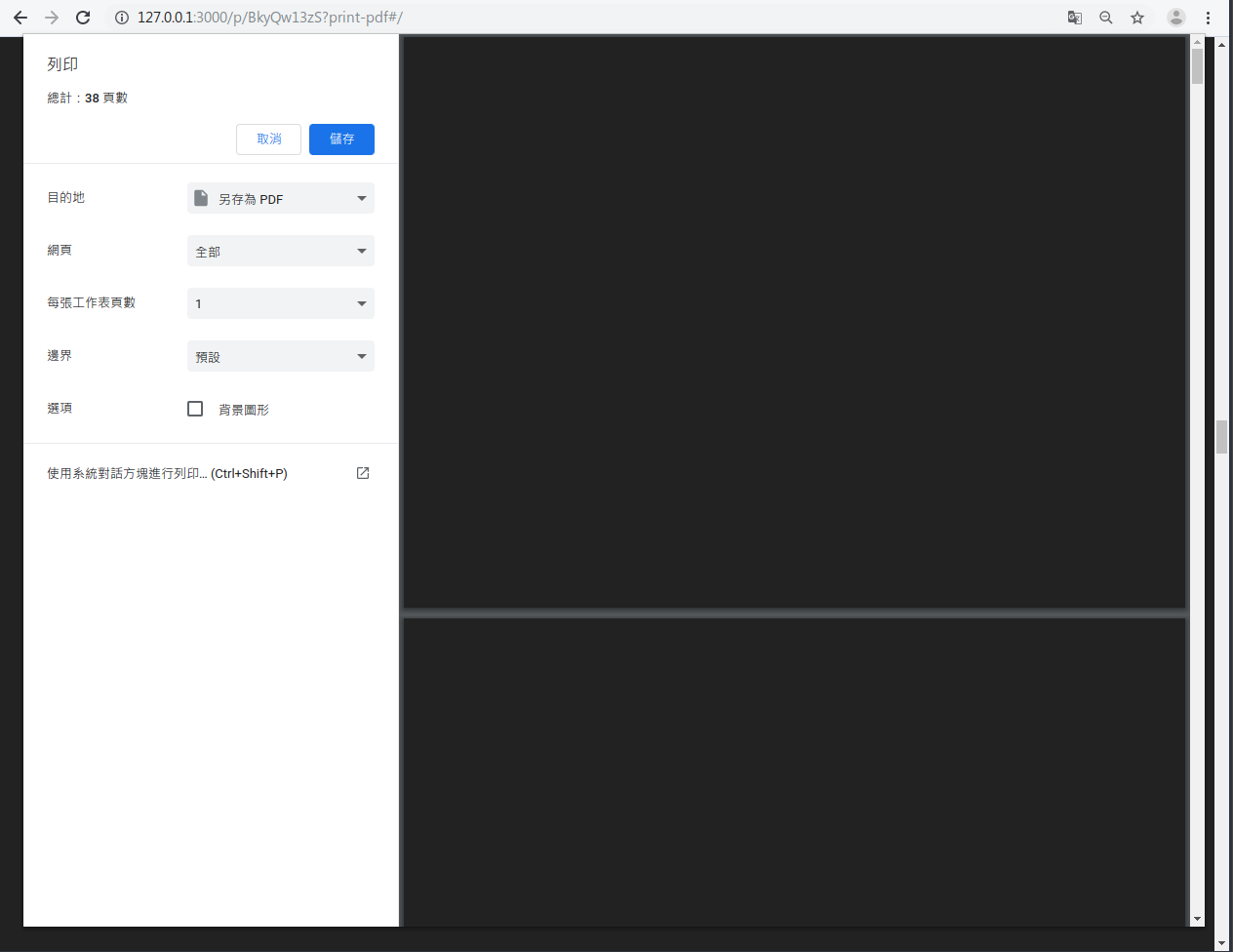1233x952 pixels.
Task: Open the Google Translate icon in the address bar
Action: pyautogui.click(x=1075, y=18)
